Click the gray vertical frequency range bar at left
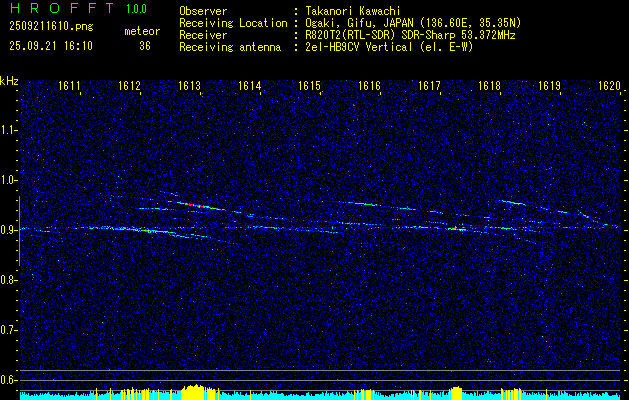Image resolution: width=629 pixels, height=400 pixels. 19,231
